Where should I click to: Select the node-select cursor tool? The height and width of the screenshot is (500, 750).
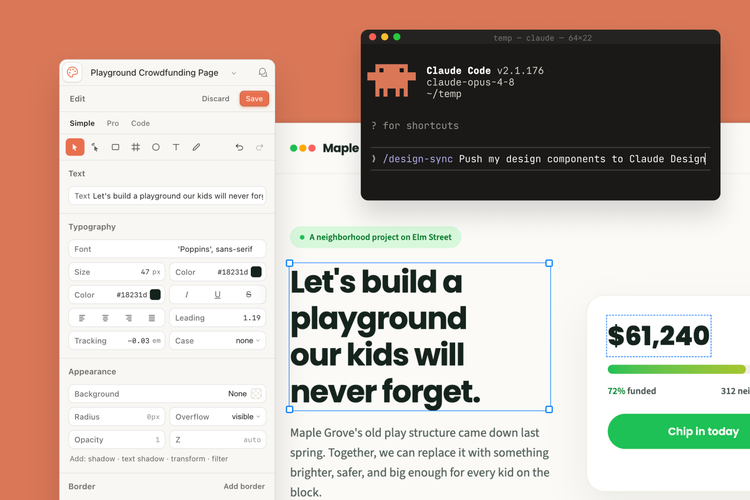pyautogui.click(x=95, y=147)
